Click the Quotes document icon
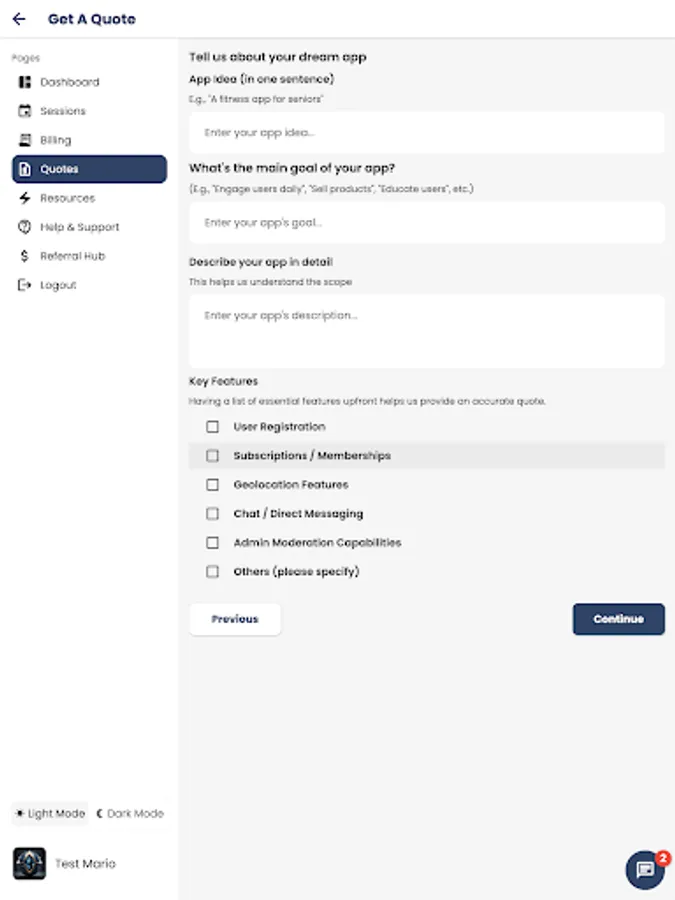The width and height of the screenshot is (675, 900). coord(24,169)
